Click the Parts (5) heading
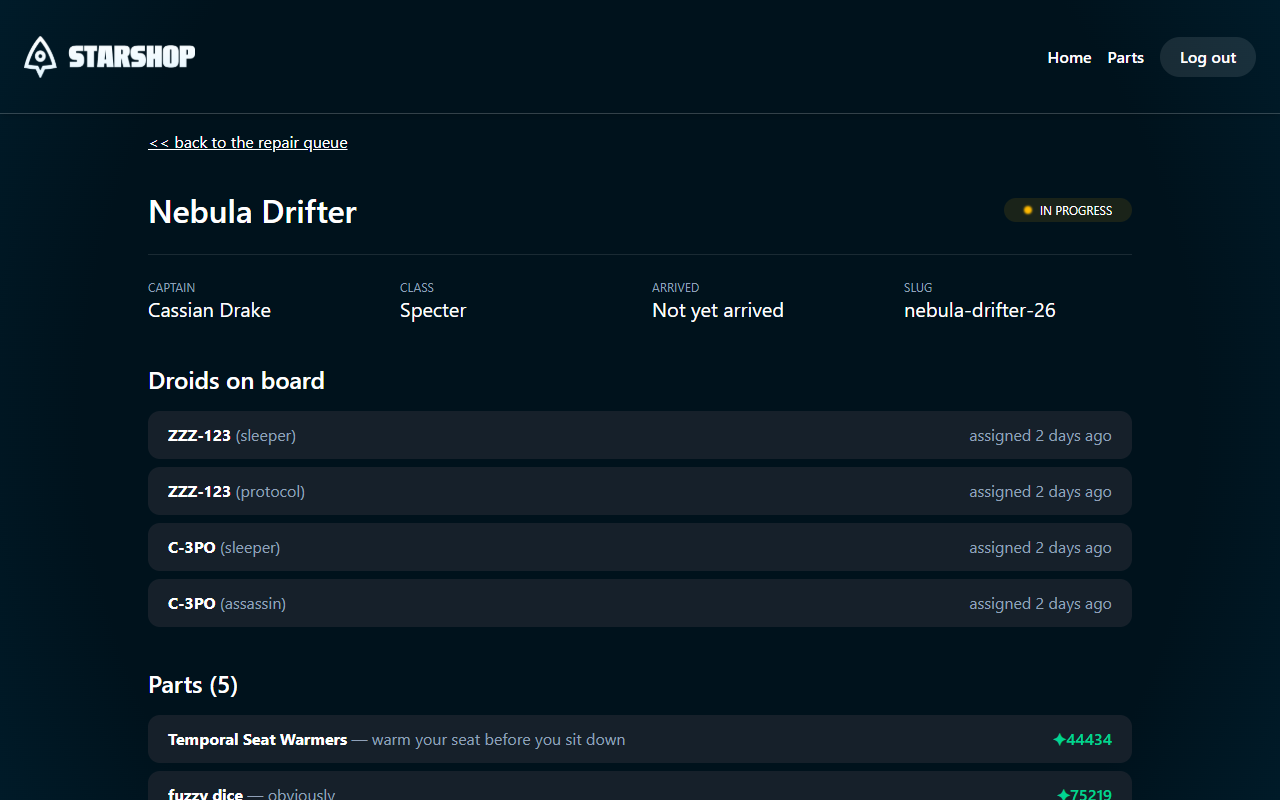Screen dimensions: 1280x800 (x=193, y=685)
